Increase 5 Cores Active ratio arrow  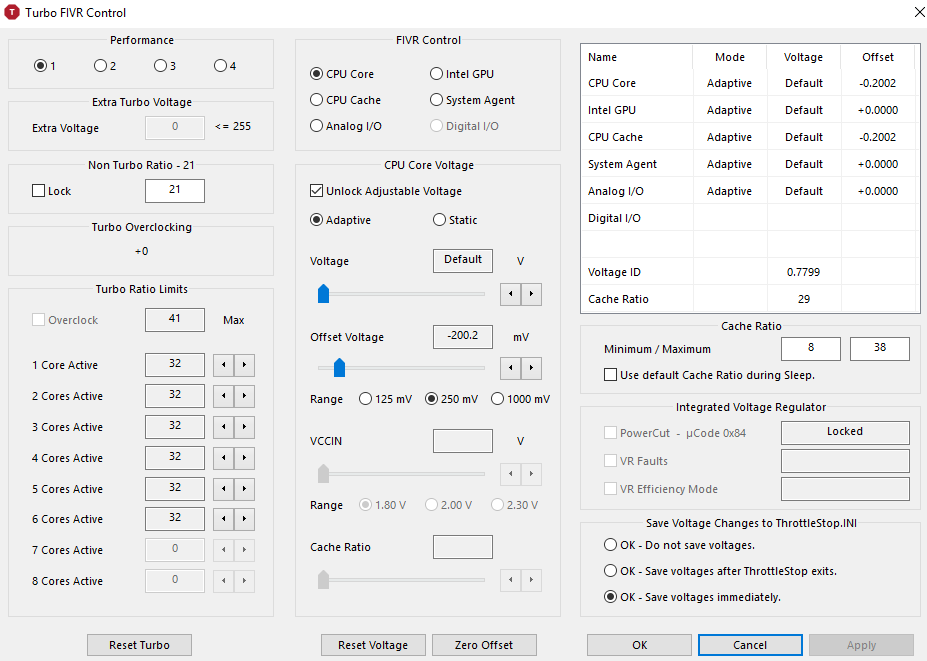244,488
